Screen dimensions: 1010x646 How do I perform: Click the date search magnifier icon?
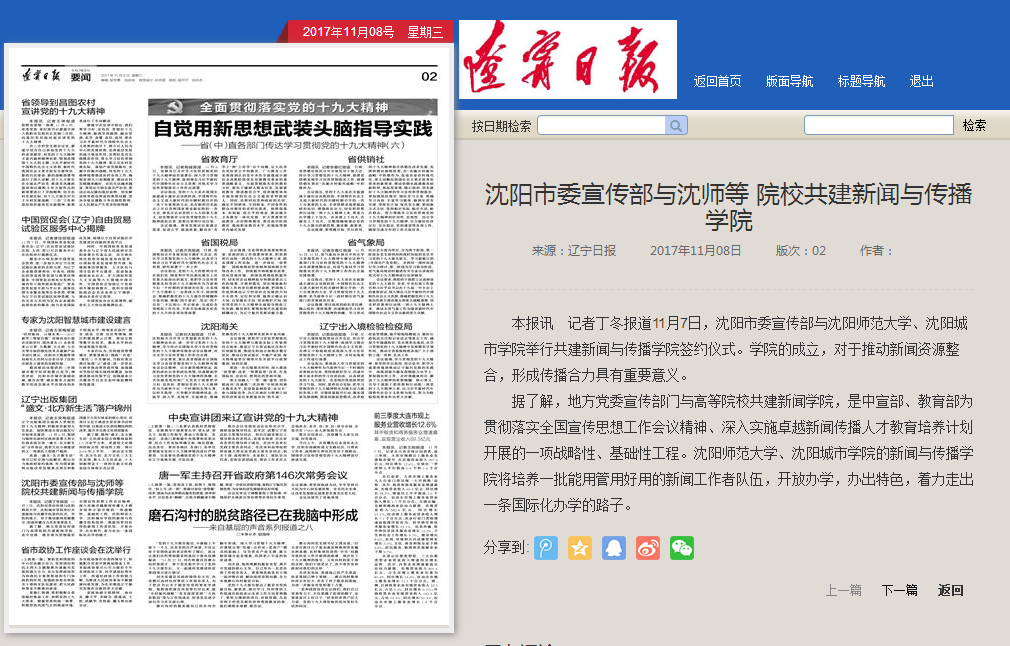677,126
